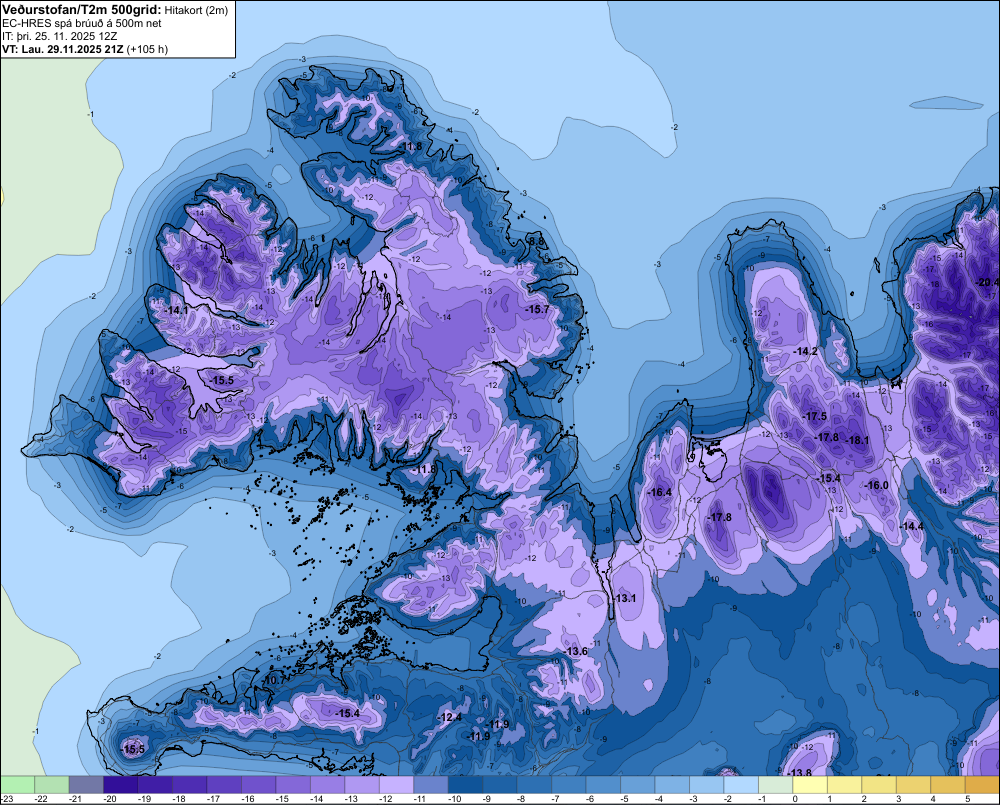
Task: Select the -13.6 temperature reading
Action: (x=577, y=651)
